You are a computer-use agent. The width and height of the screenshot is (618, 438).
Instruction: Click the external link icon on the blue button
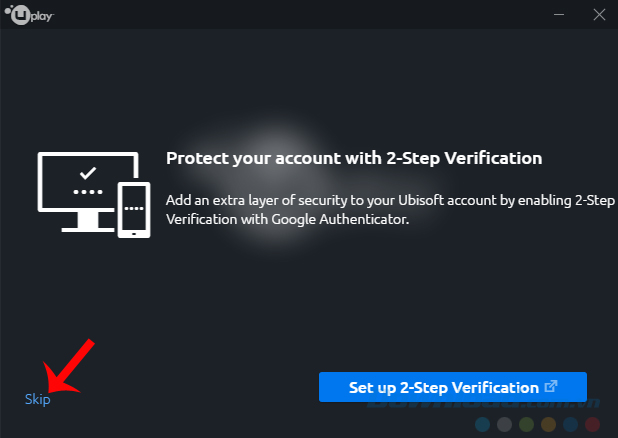(x=550, y=387)
